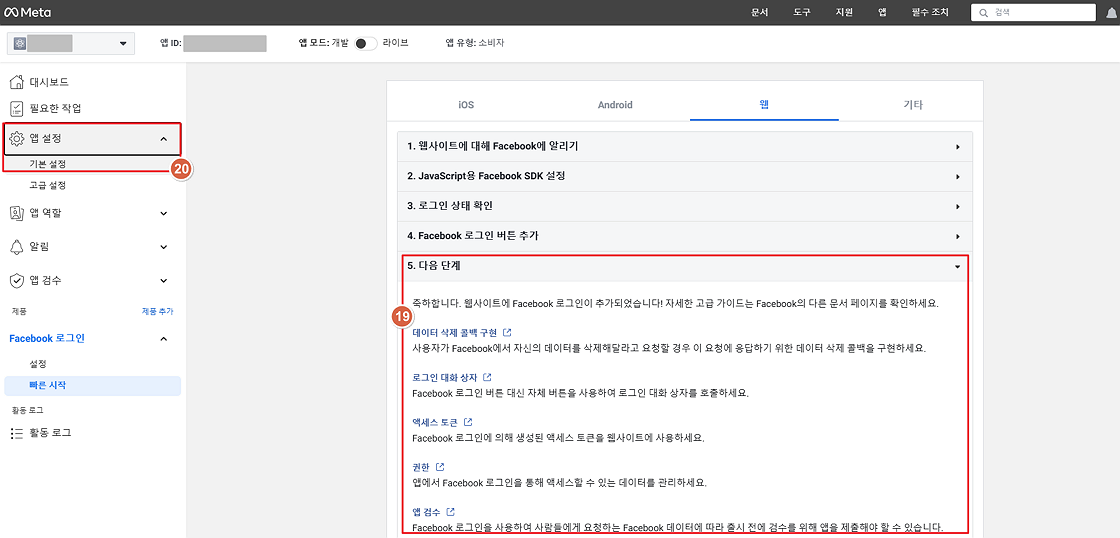The image size is (1120, 538).
Task: Open external link icon beside 데이터 삭제 콜백 구현
Action: (507, 333)
